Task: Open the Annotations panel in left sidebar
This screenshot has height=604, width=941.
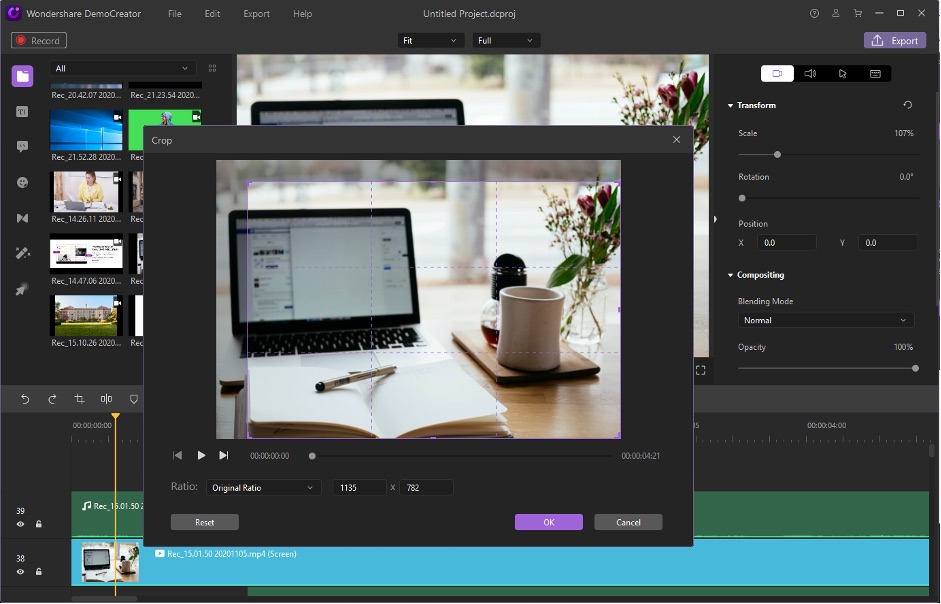Action: (22, 146)
